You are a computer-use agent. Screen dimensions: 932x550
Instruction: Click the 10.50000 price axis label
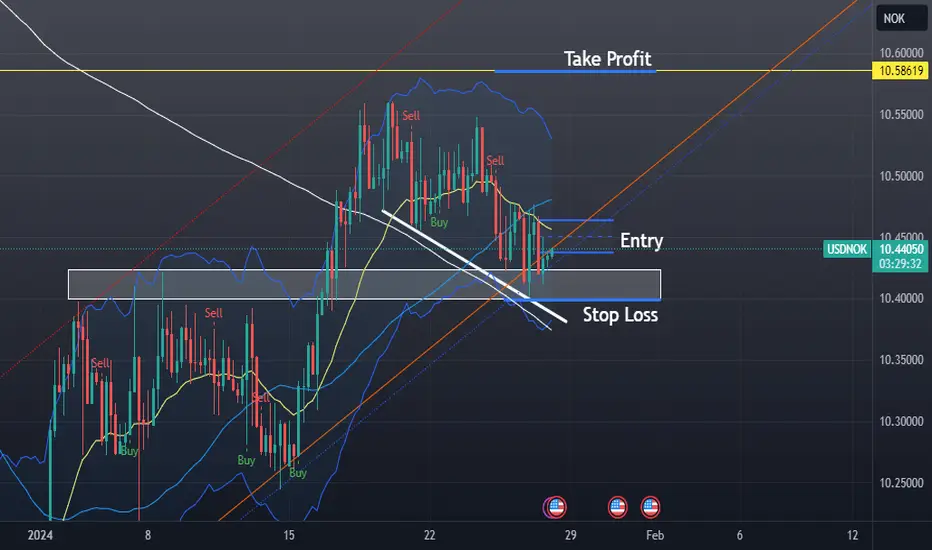point(901,176)
